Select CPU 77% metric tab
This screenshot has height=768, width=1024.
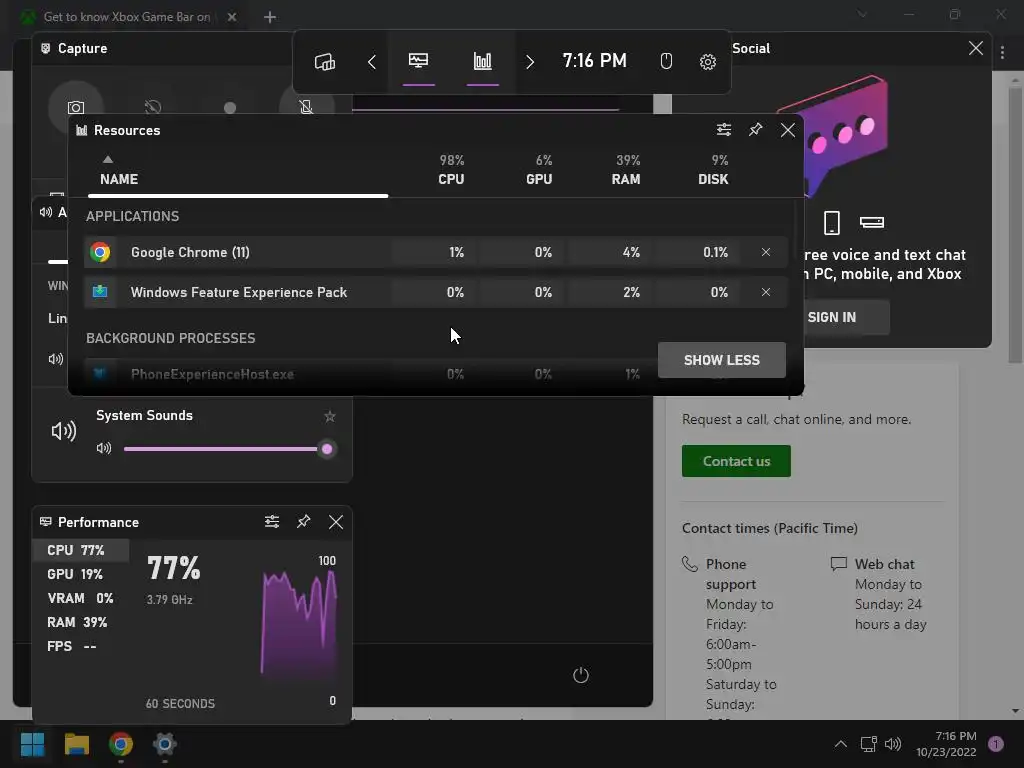click(x=81, y=550)
